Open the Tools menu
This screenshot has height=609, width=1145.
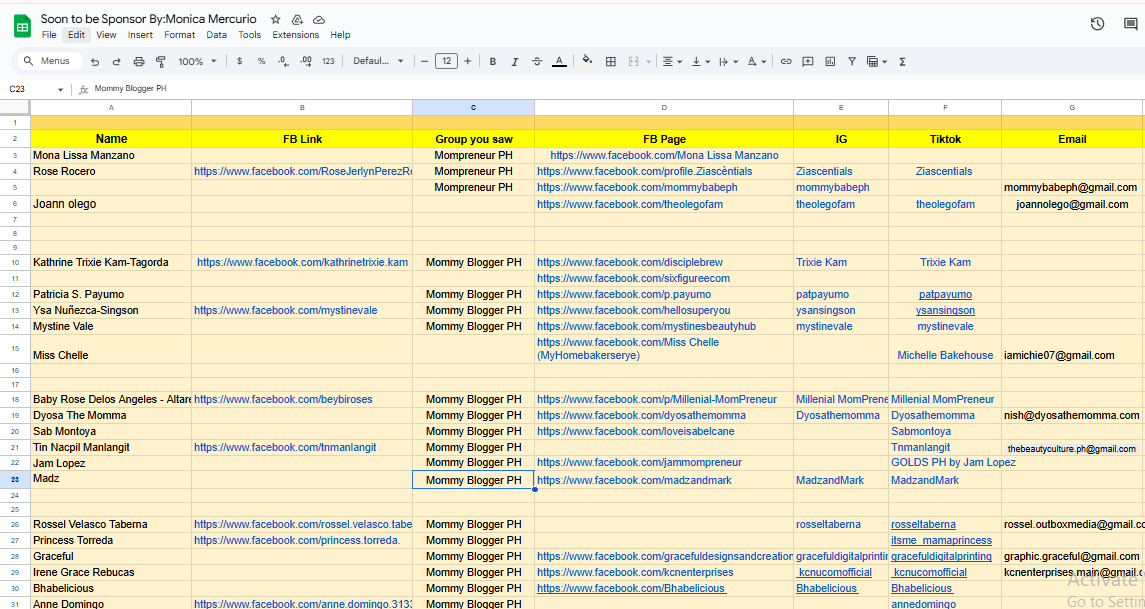(249, 34)
